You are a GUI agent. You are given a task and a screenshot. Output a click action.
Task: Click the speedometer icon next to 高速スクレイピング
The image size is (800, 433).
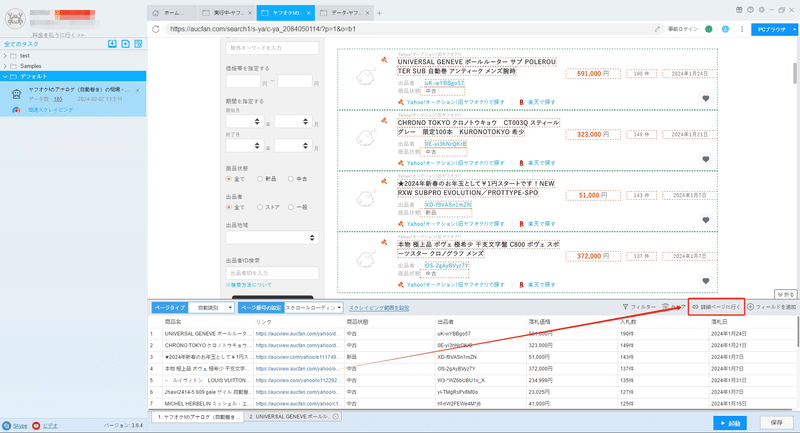pyautogui.click(x=16, y=110)
